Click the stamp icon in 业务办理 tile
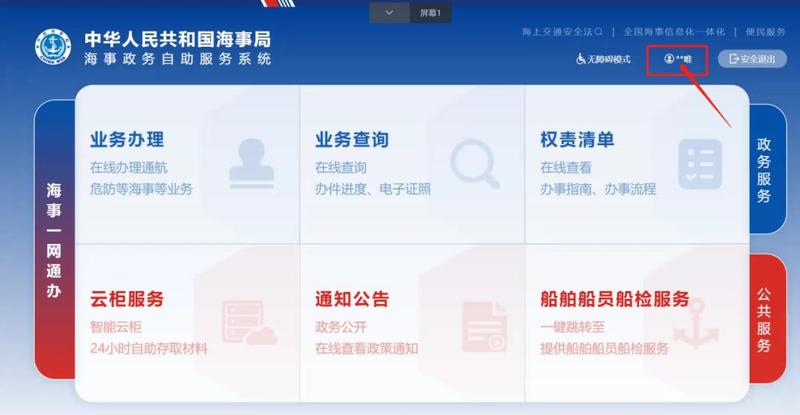The image size is (800, 415). click(x=243, y=160)
